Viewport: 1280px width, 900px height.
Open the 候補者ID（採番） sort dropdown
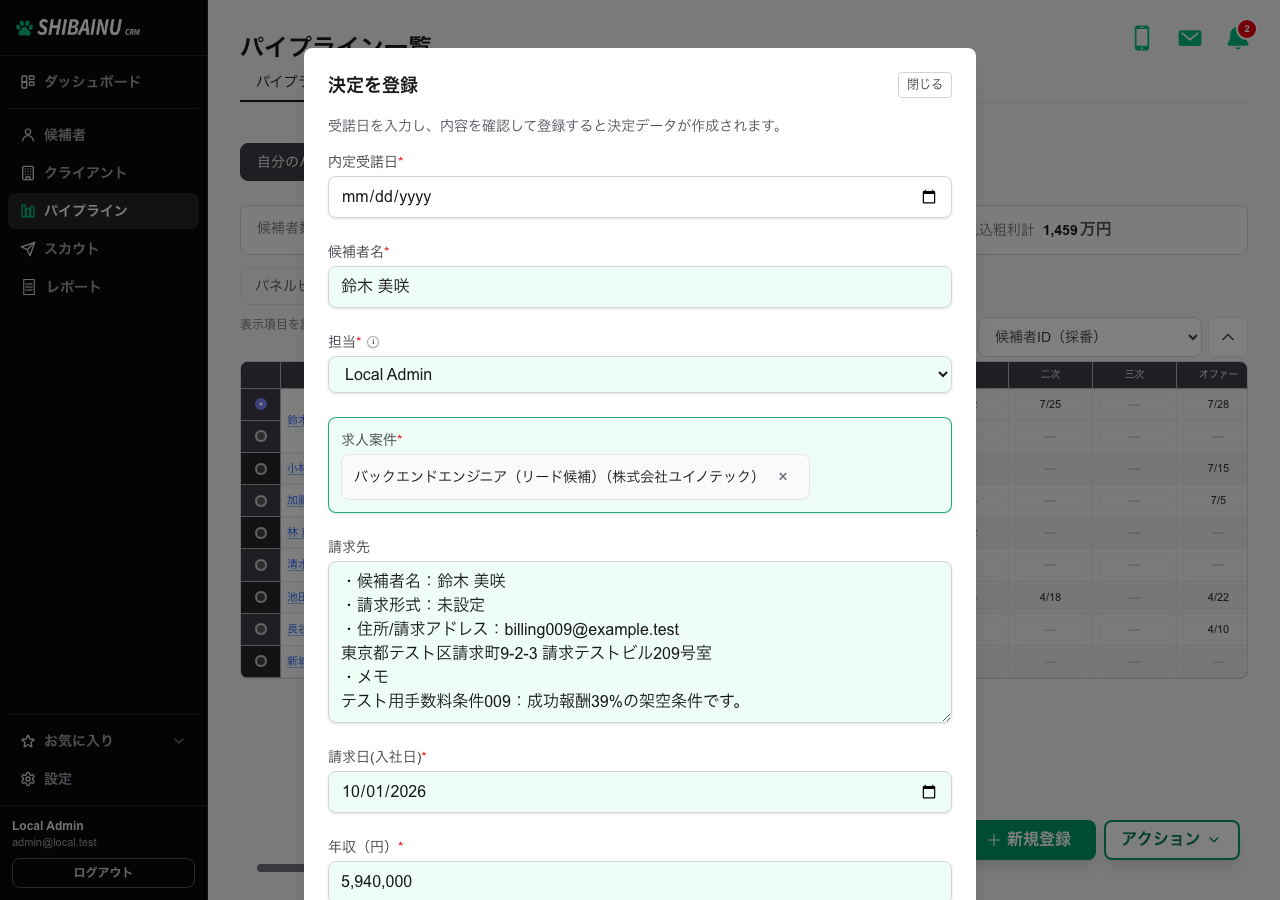tap(1090, 337)
